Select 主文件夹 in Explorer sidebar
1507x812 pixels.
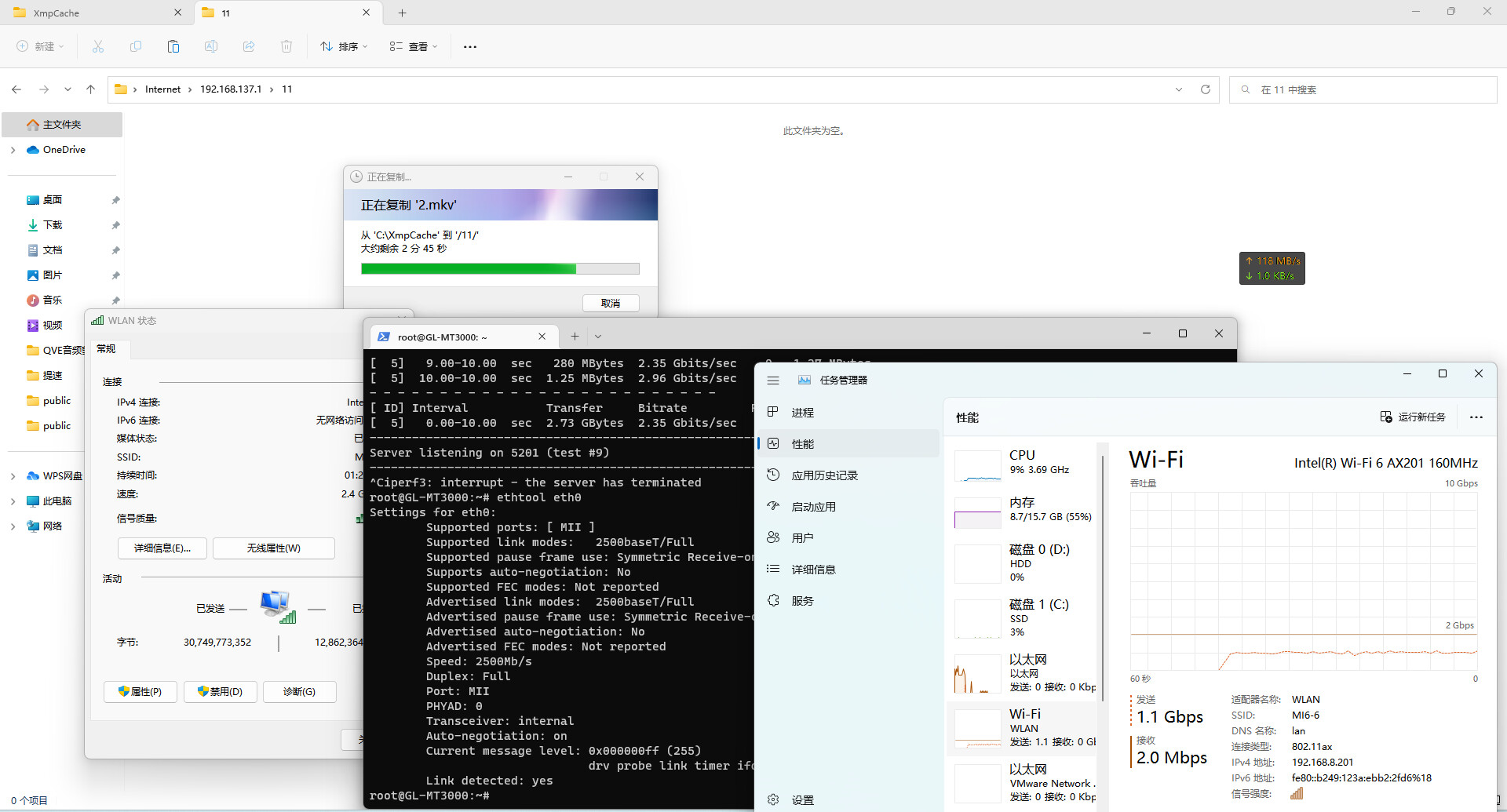[x=62, y=125]
